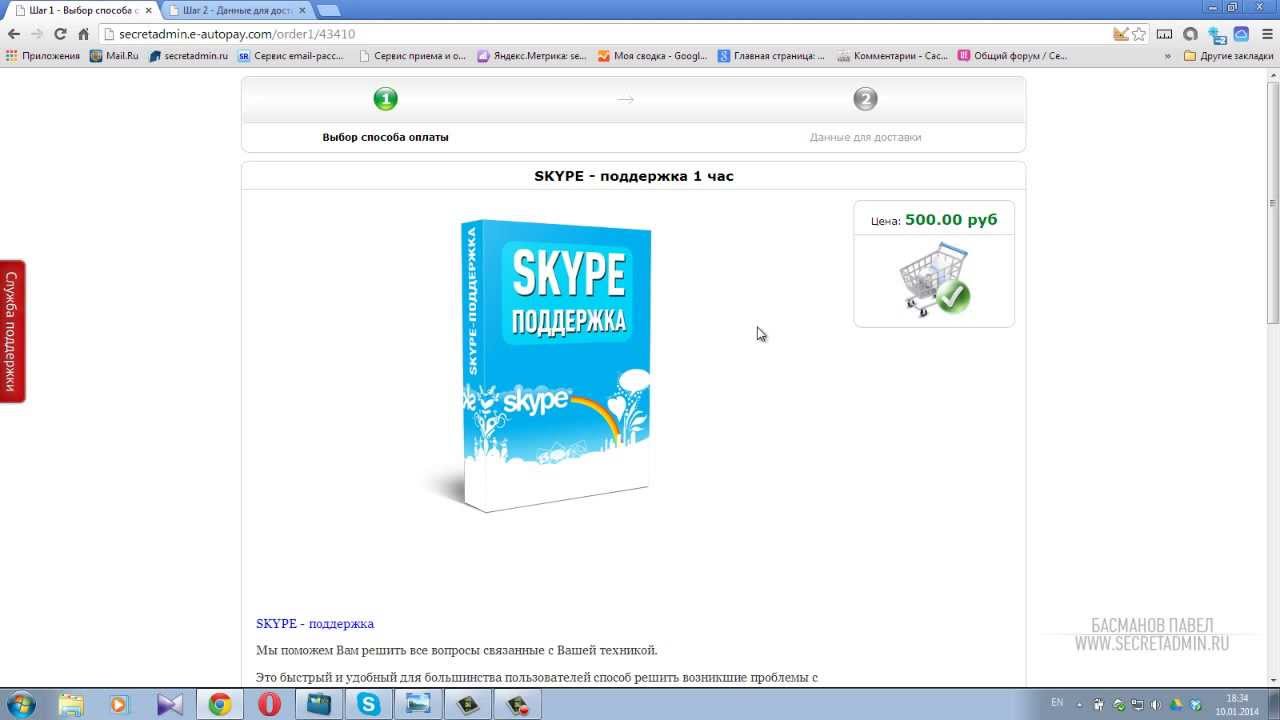The image size is (1280, 720).
Task: Click the blue network extension icon
Action: [1216, 34]
